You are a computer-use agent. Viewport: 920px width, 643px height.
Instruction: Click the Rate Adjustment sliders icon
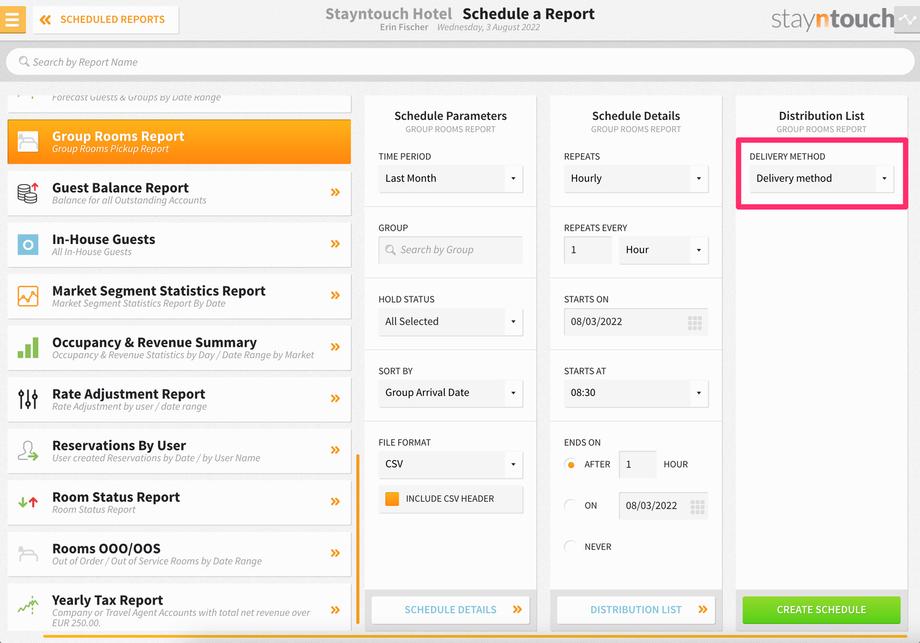coord(28,399)
